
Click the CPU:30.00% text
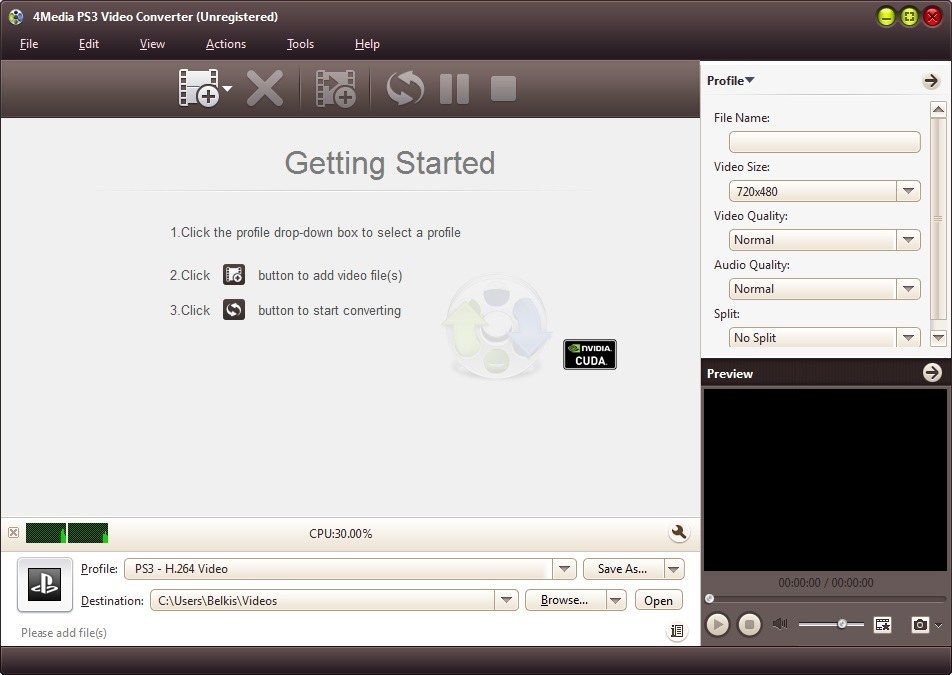coord(341,534)
